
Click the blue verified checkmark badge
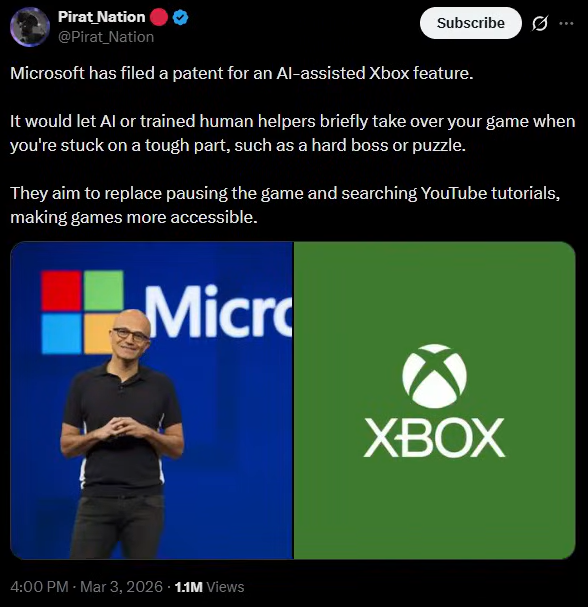(180, 17)
